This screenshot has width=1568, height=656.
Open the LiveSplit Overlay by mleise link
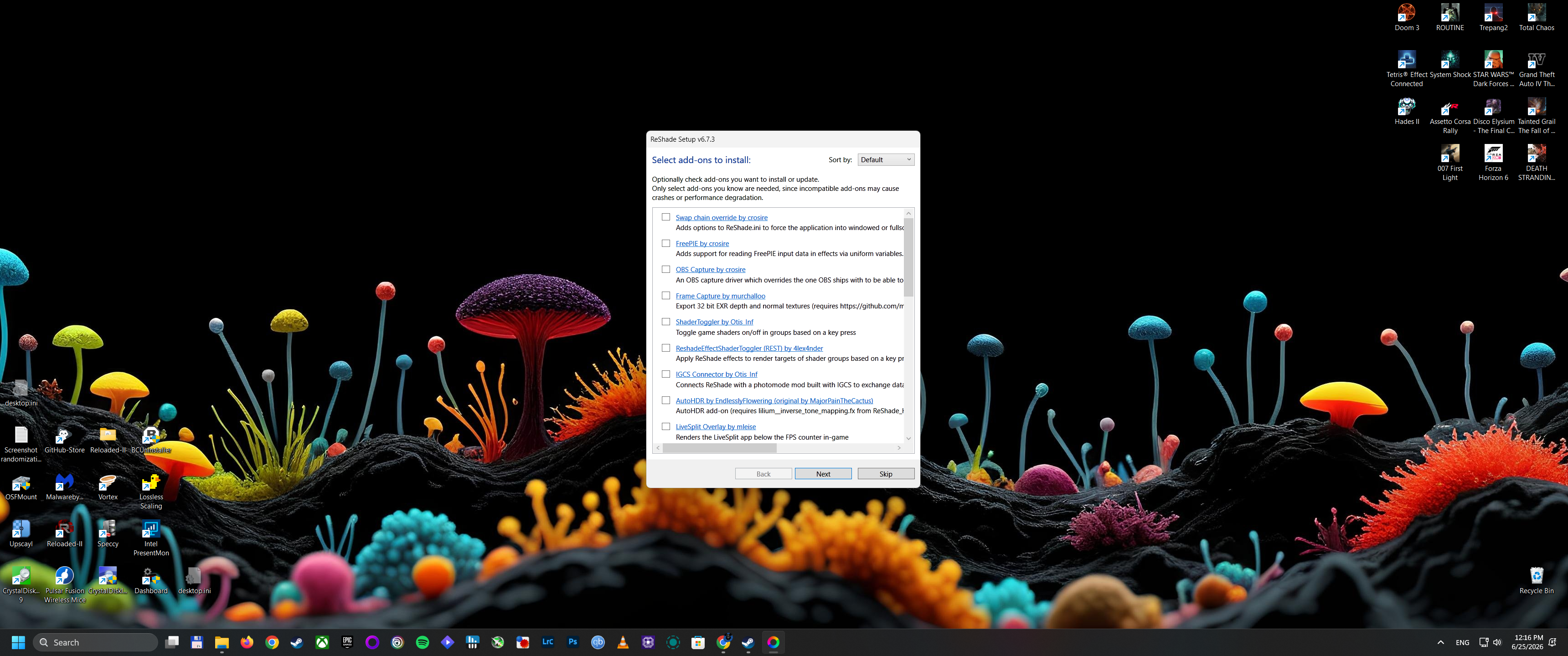click(715, 427)
